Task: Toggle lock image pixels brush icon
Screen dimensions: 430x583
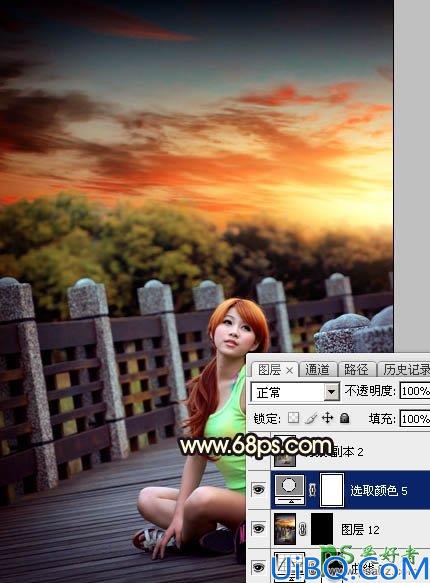Action: (x=311, y=419)
